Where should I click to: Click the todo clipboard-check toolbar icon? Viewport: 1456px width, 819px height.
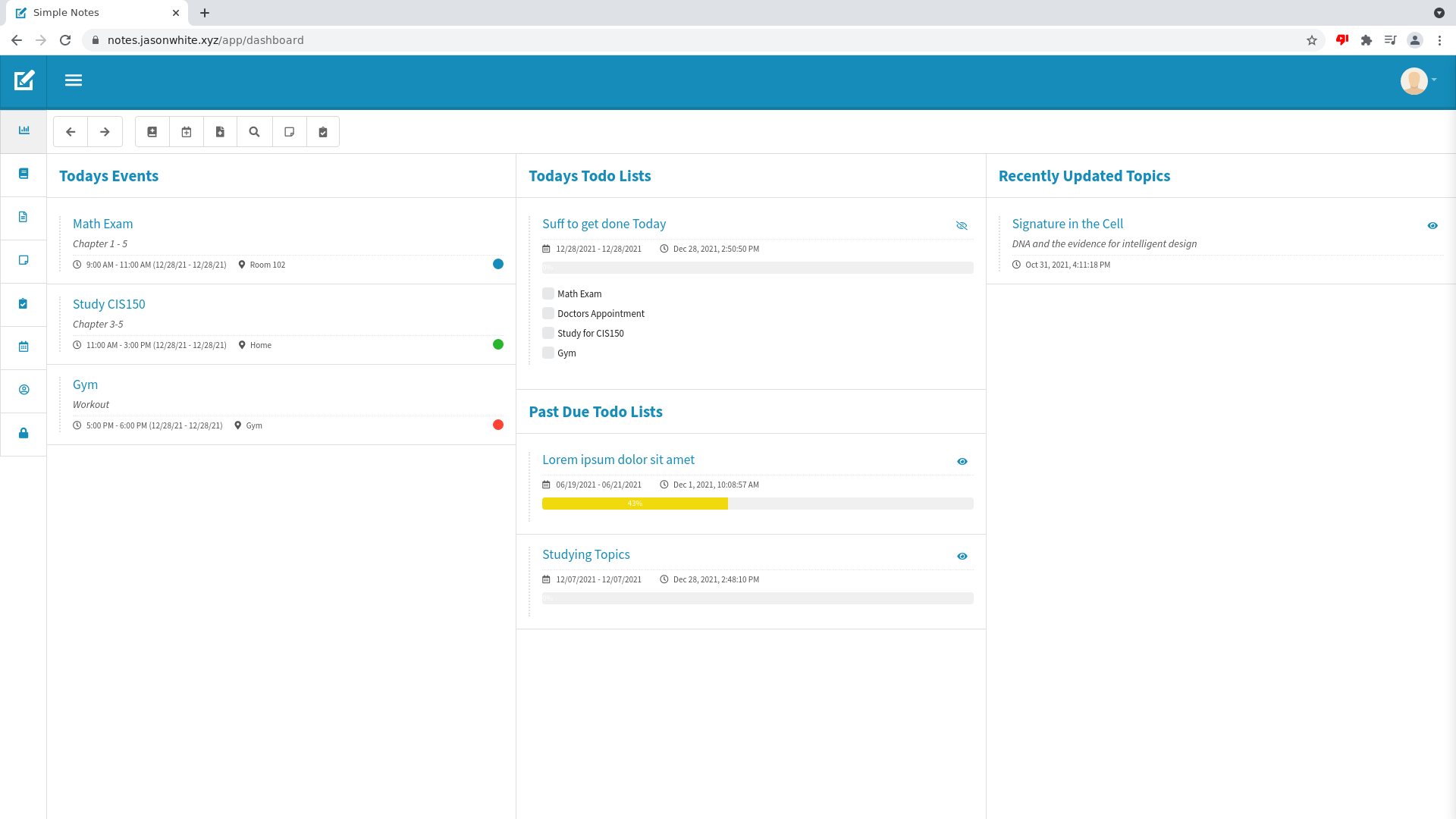click(x=323, y=132)
